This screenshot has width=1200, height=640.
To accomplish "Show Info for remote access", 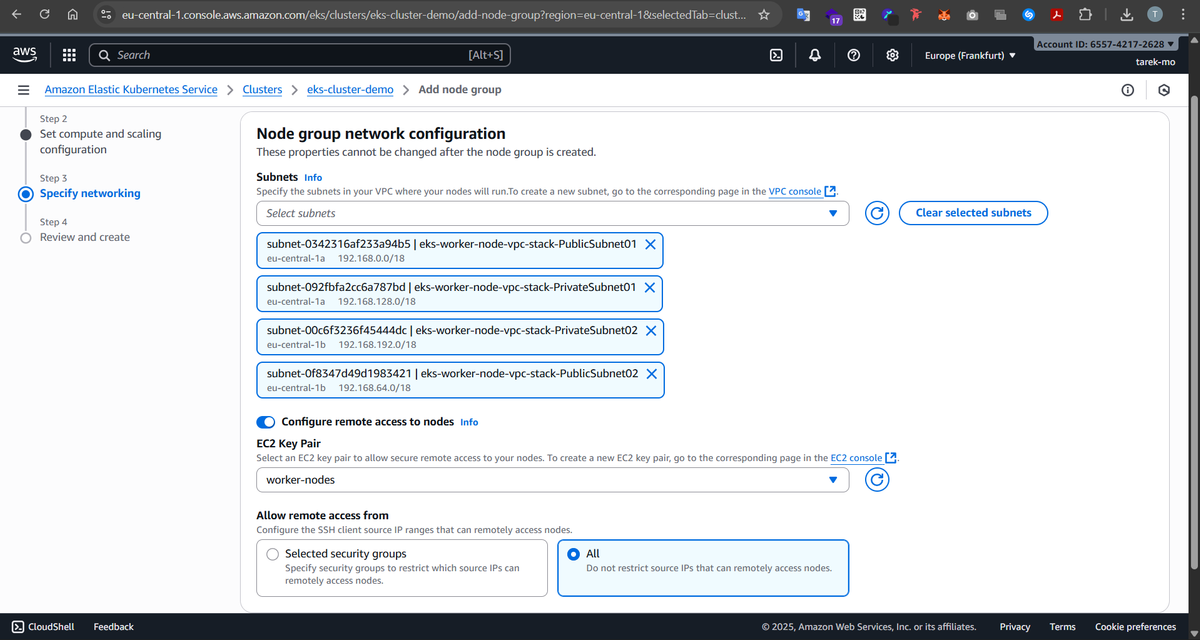I will click(469, 422).
